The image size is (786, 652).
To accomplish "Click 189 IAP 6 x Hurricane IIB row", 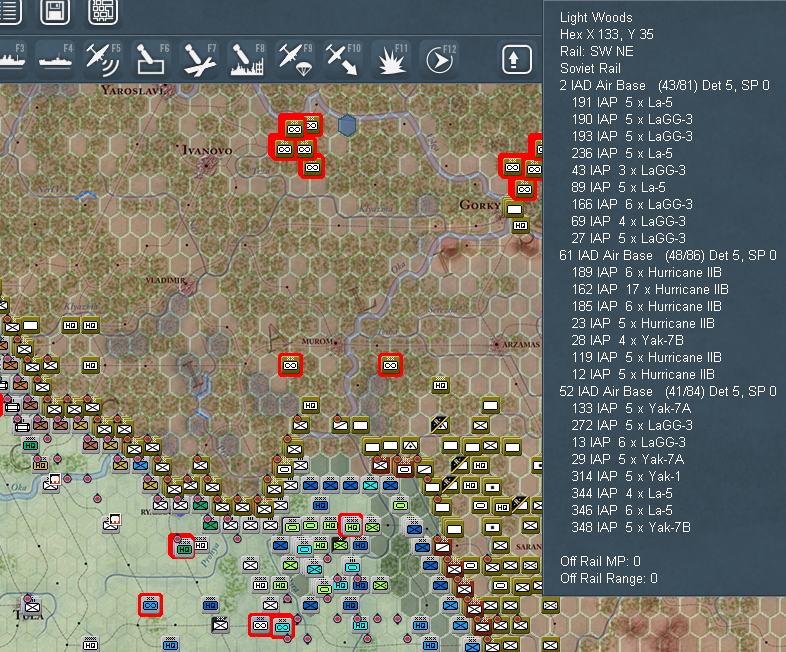I will (x=647, y=272).
